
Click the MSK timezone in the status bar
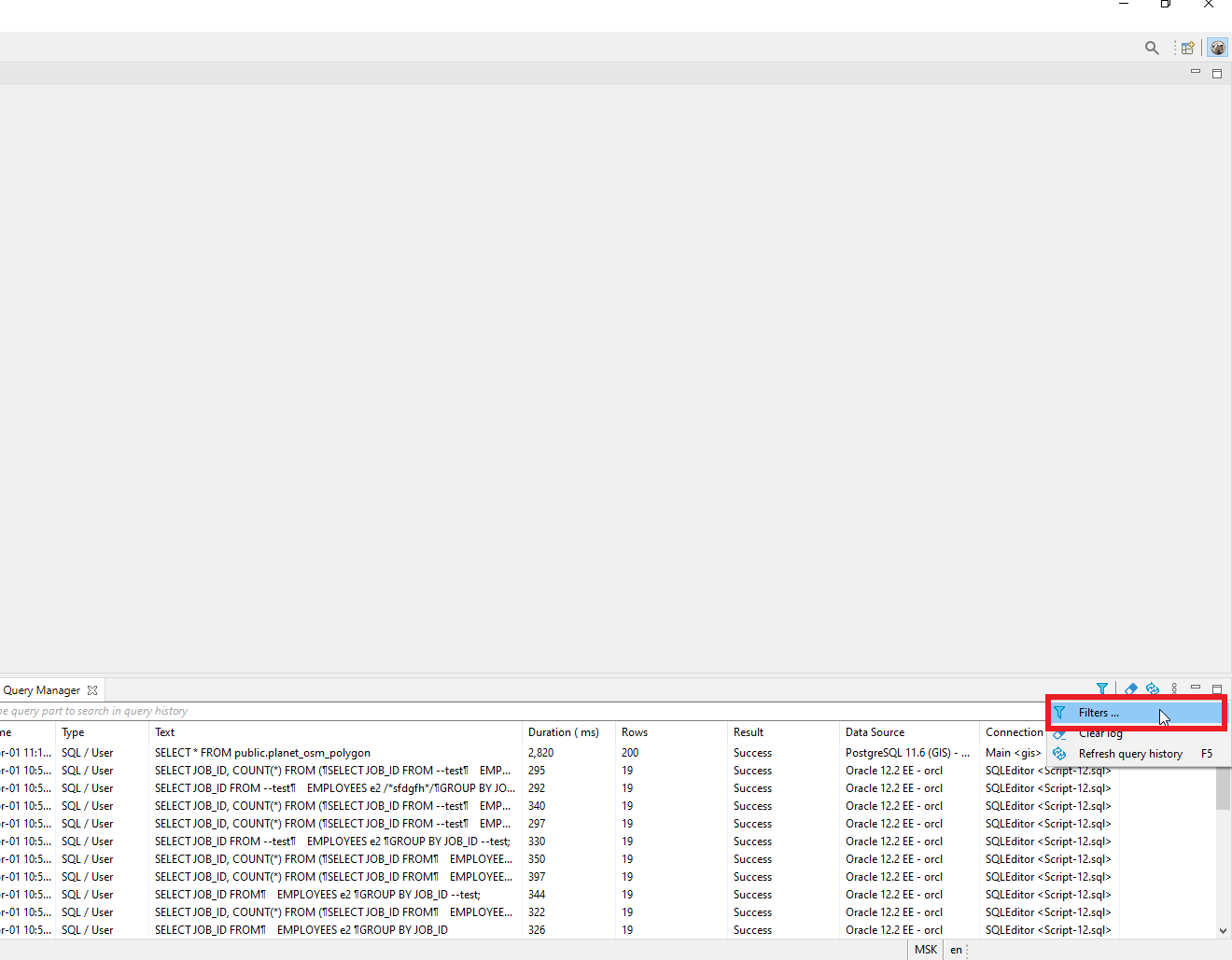(925, 949)
